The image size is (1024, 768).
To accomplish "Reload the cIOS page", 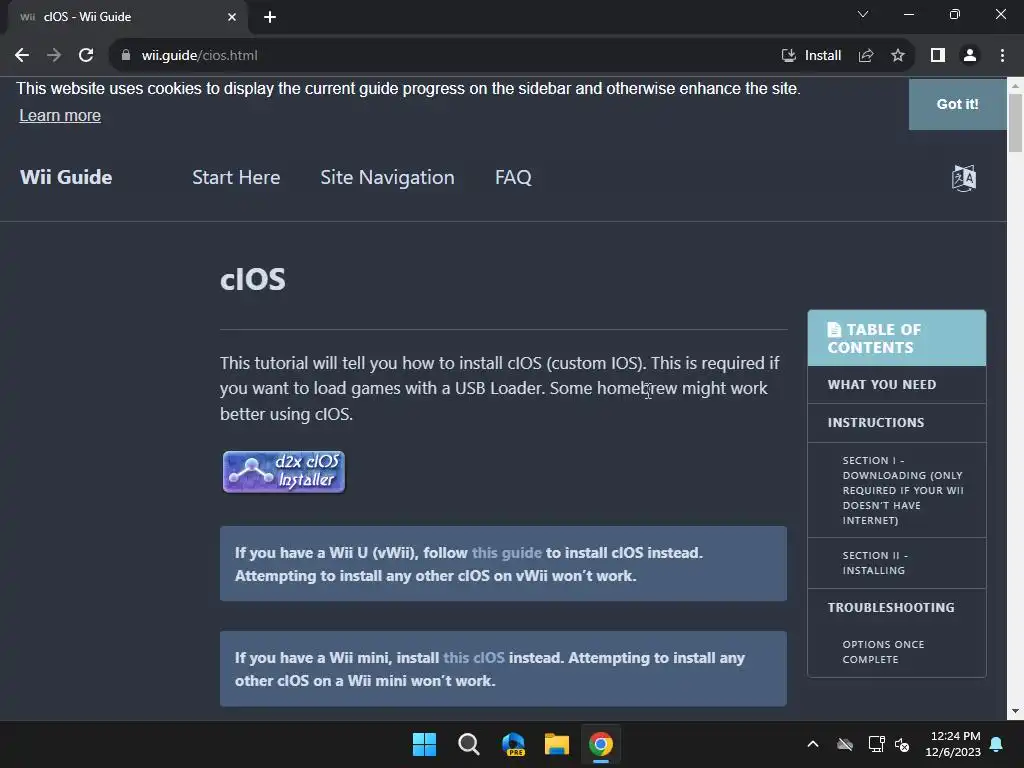I will (x=86, y=56).
